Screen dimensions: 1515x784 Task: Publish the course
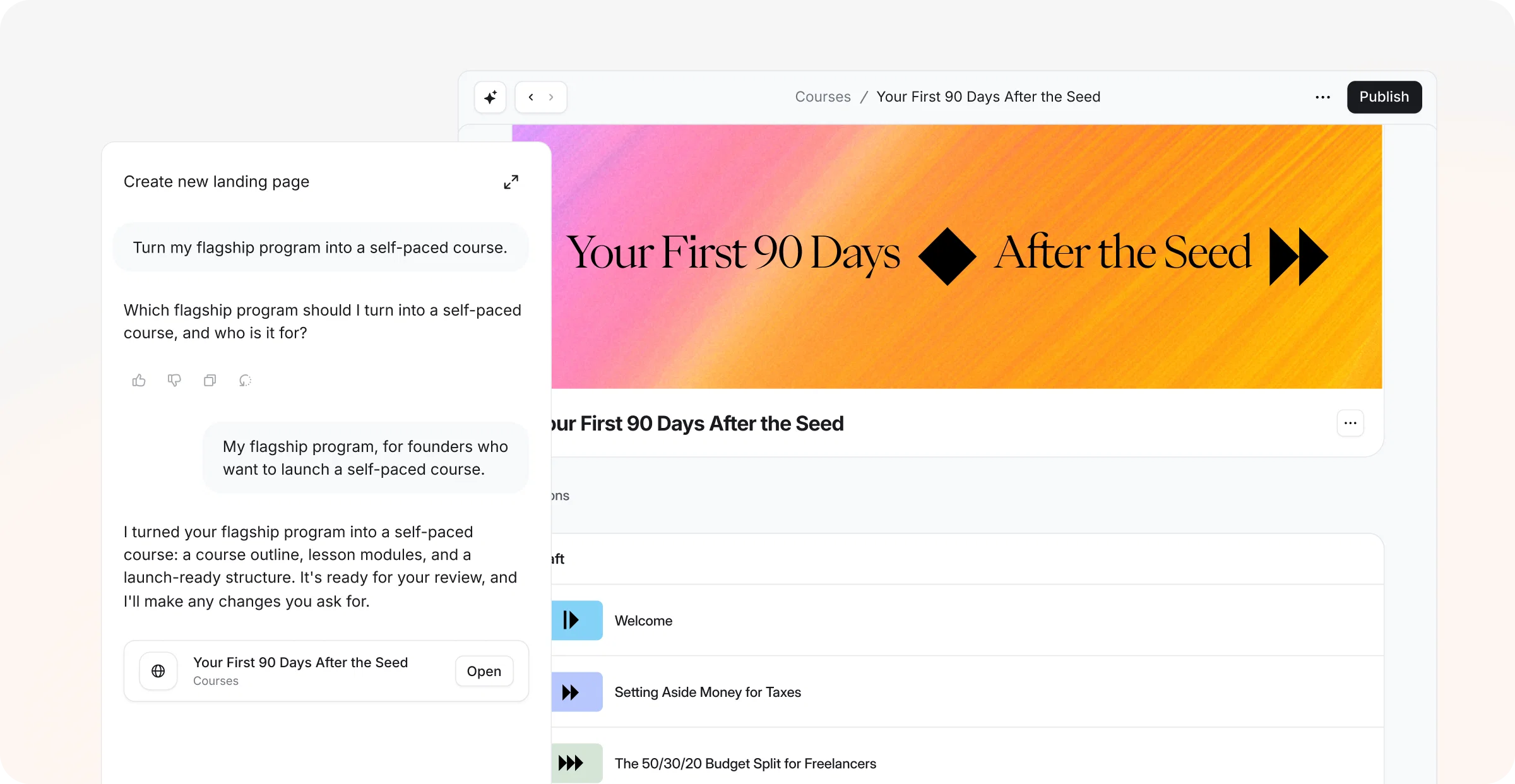(1384, 97)
